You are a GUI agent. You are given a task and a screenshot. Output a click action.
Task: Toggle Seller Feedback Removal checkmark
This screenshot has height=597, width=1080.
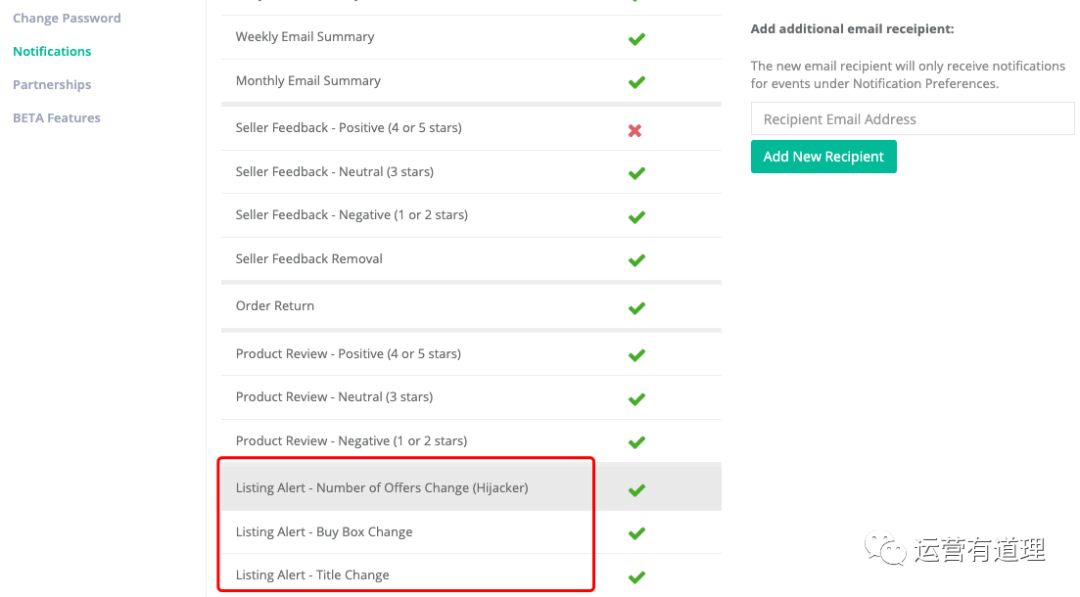(x=636, y=260)
